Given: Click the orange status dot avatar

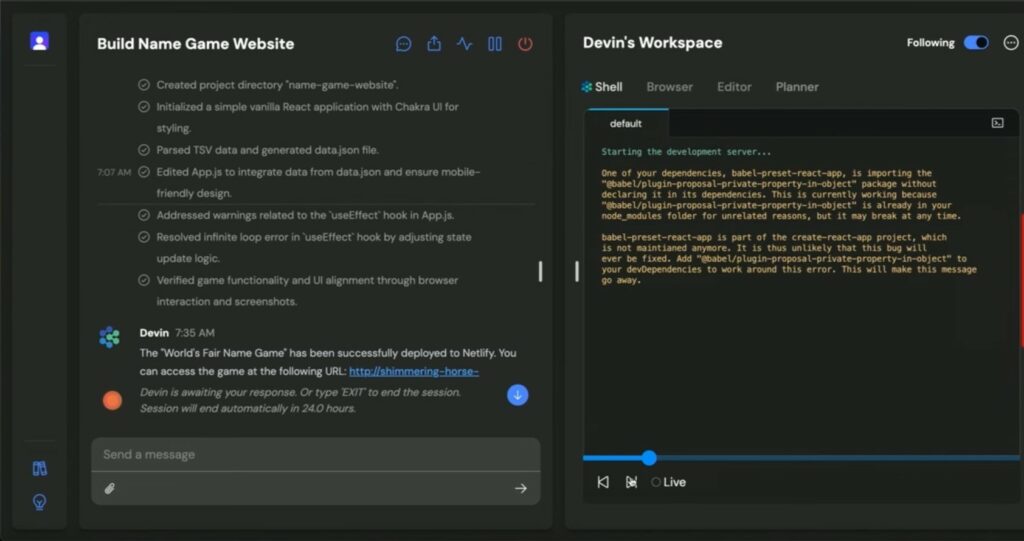Looking at the screenshot, I should (x=112, y=400).
